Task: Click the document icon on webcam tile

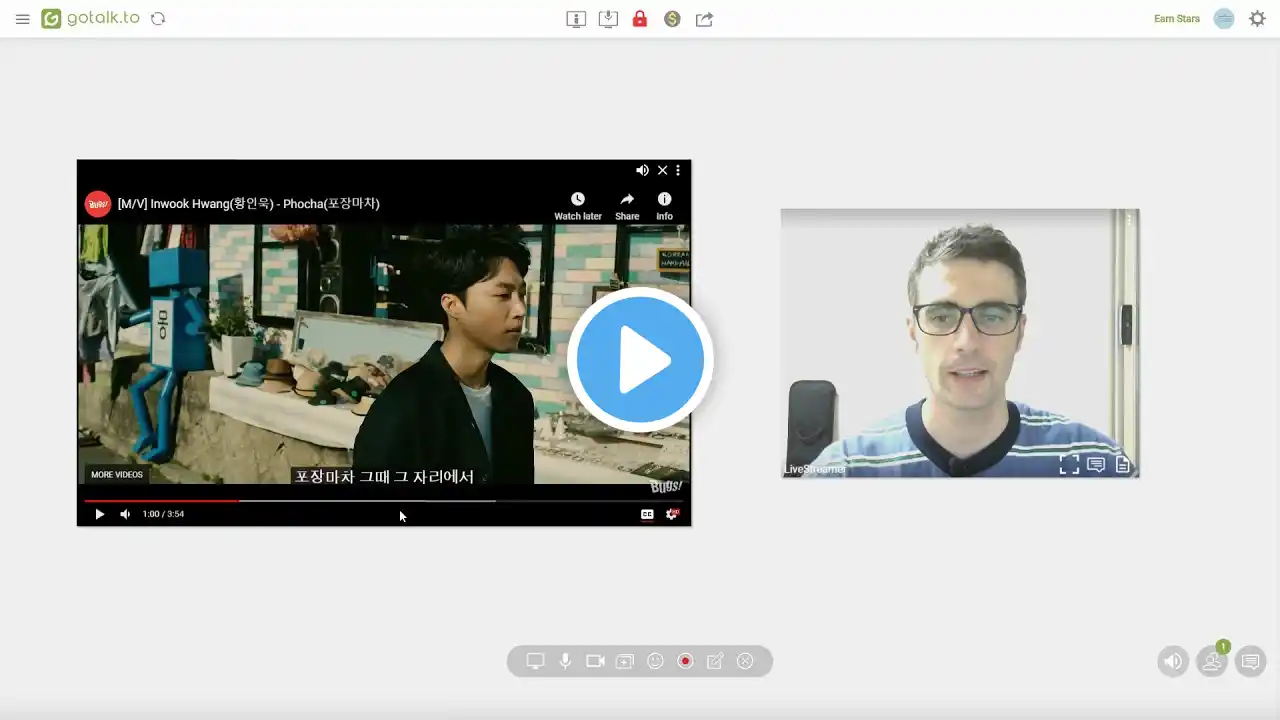Action: pyautogui.click(x=1123, y=465)
